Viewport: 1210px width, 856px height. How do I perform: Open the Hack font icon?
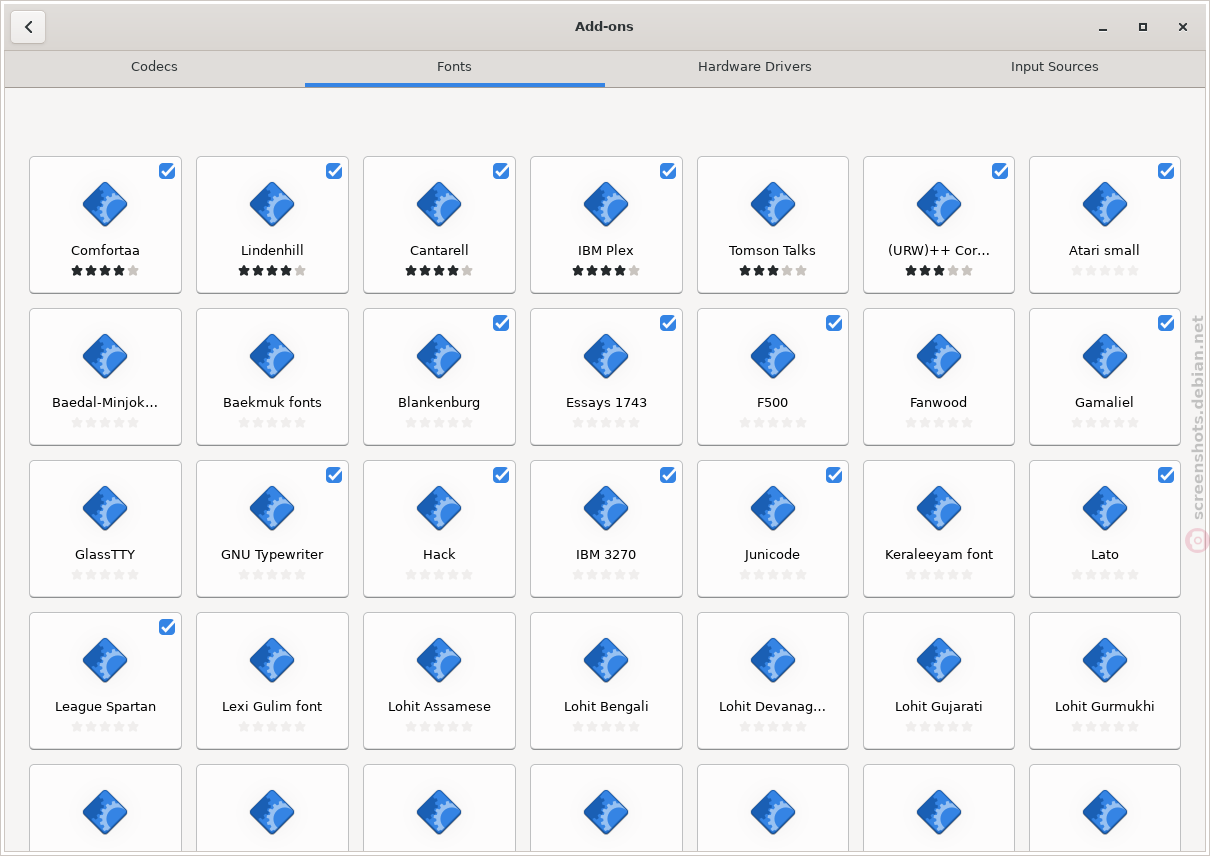[439, 509]
